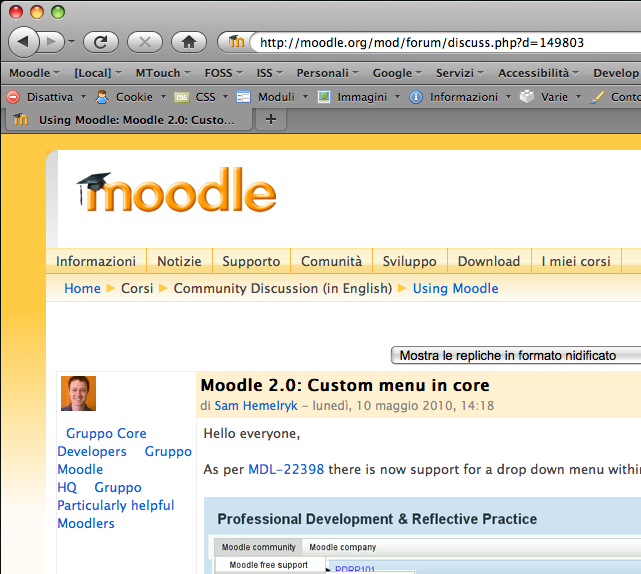The height and width of the screenshot is (574, 641).
Task: Click the browser Forward arrow button
Action: [x=52, y=42]
